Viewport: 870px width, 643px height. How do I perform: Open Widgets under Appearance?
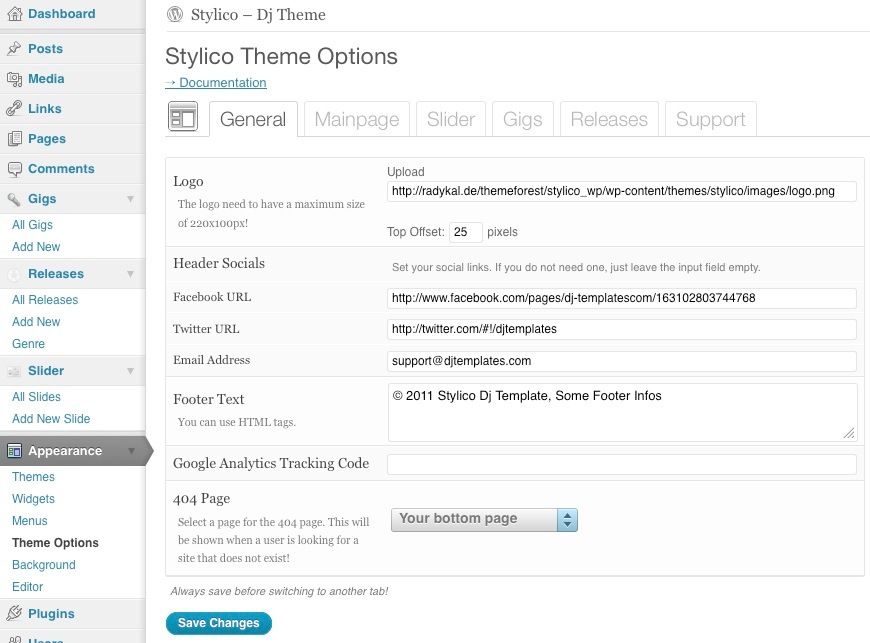pos(33,499)
